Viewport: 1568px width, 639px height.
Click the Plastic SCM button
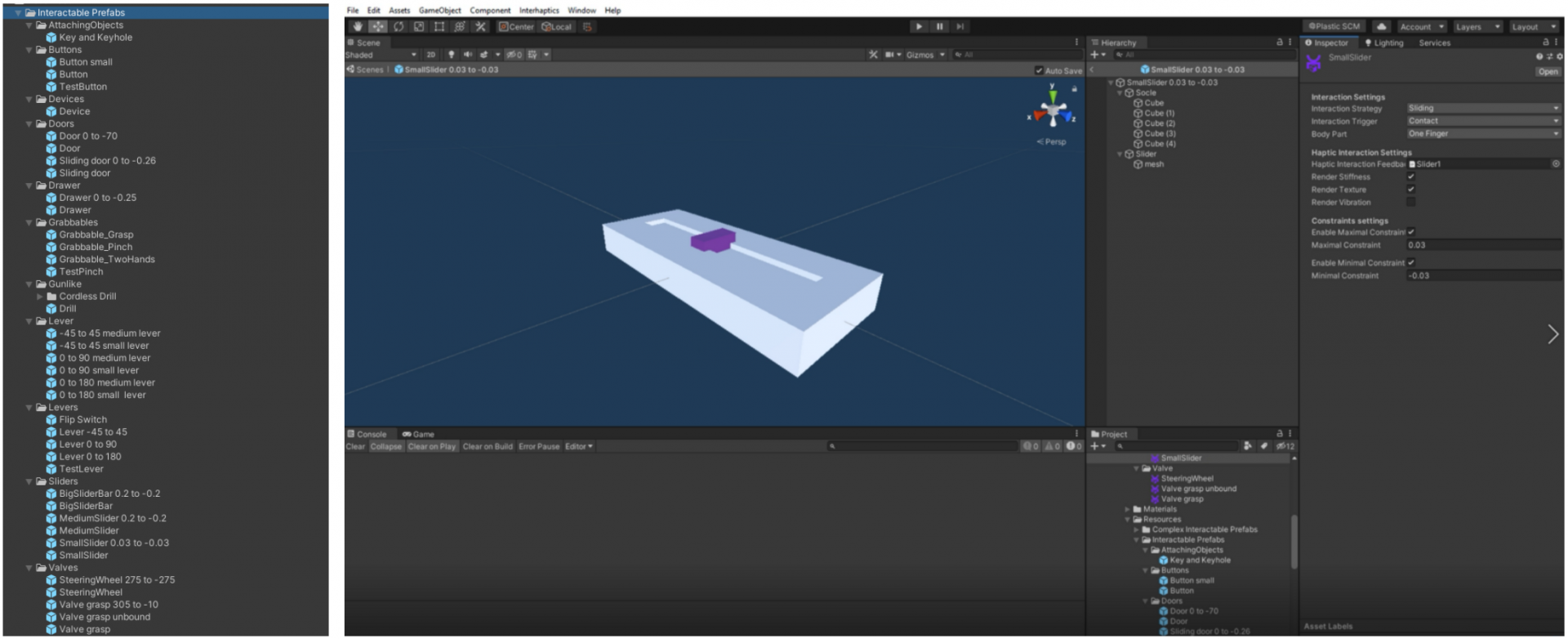tap(1334, 27)
